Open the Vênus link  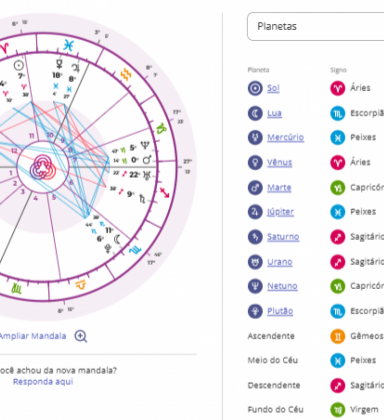(279, 162)
